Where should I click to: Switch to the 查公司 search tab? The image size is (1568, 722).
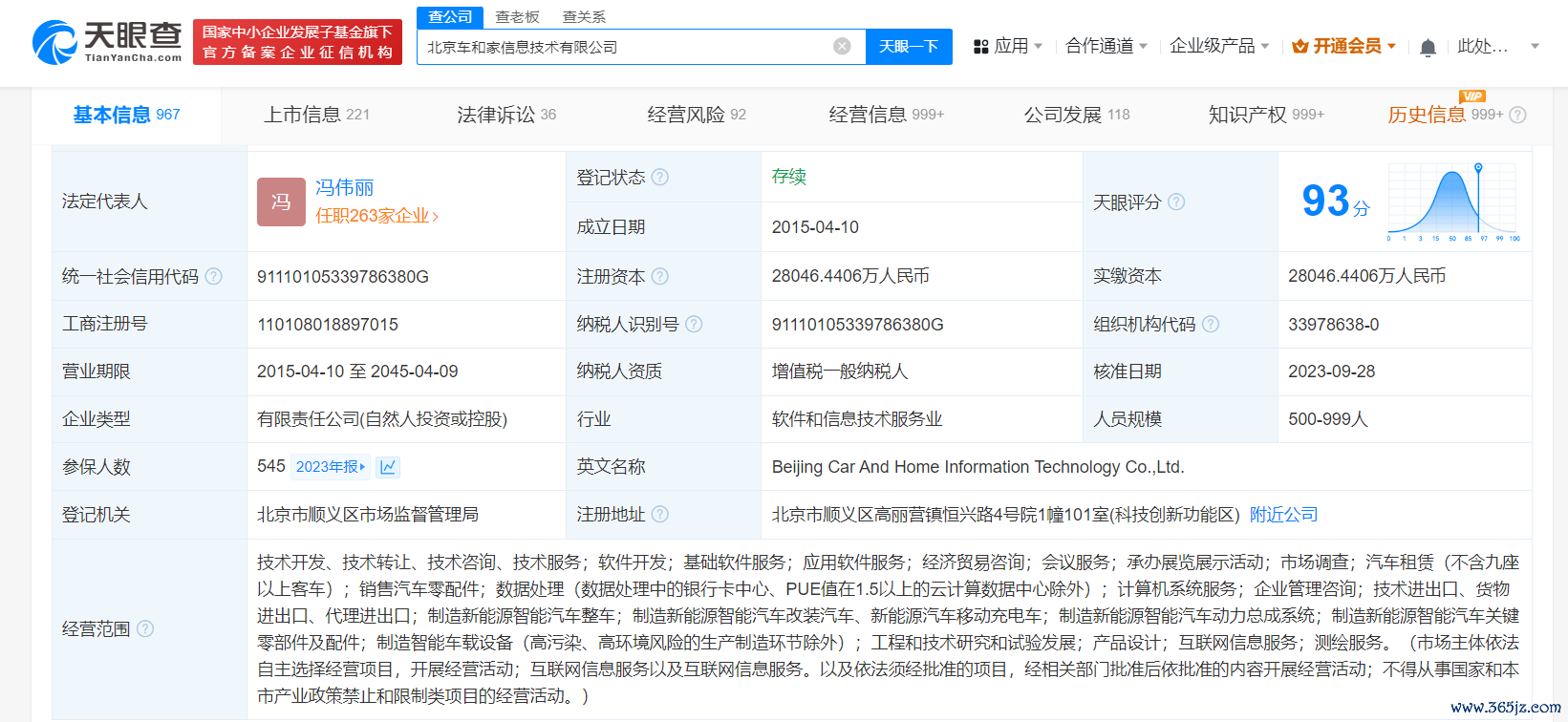point(449,16)
